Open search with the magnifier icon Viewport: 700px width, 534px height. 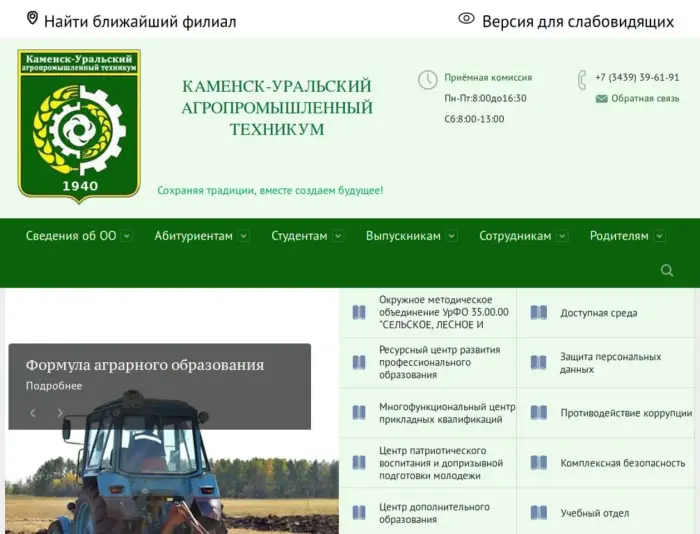click(667, 270)
